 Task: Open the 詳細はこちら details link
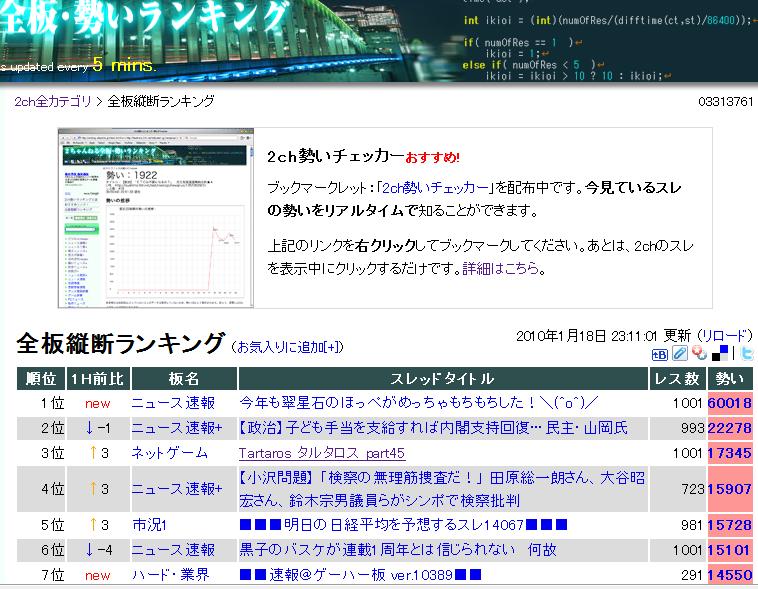[x=501, y=268]
